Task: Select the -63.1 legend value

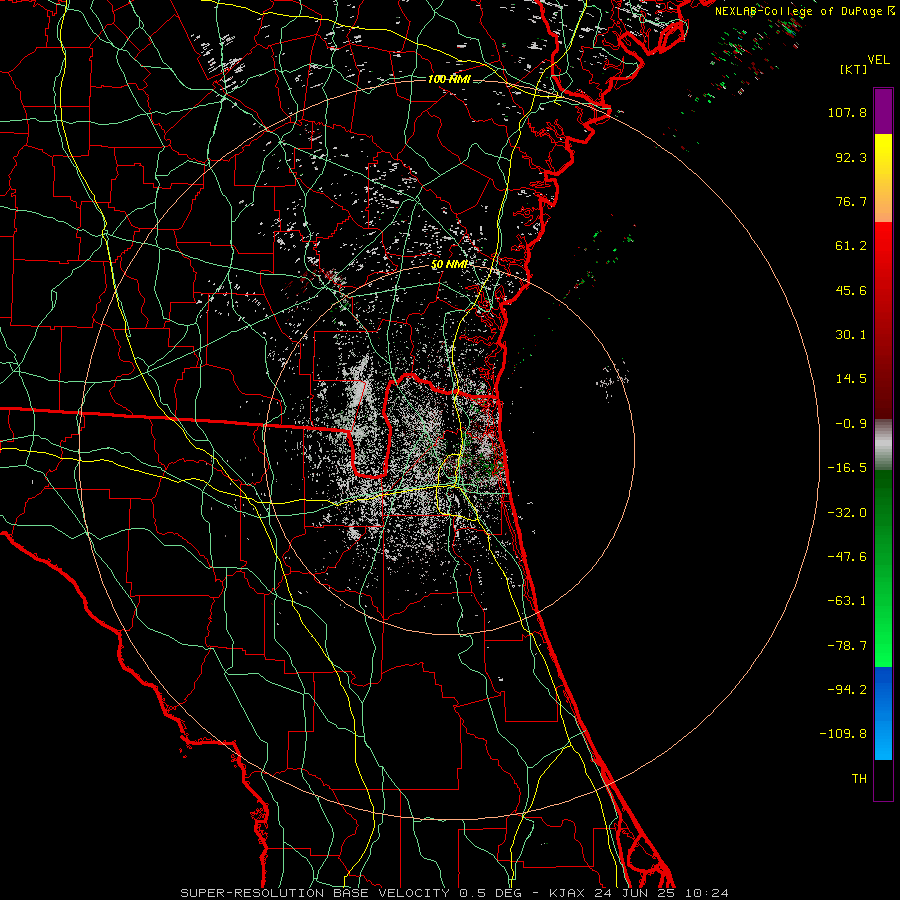Action: pyautogui.click(x=847, y=601)
